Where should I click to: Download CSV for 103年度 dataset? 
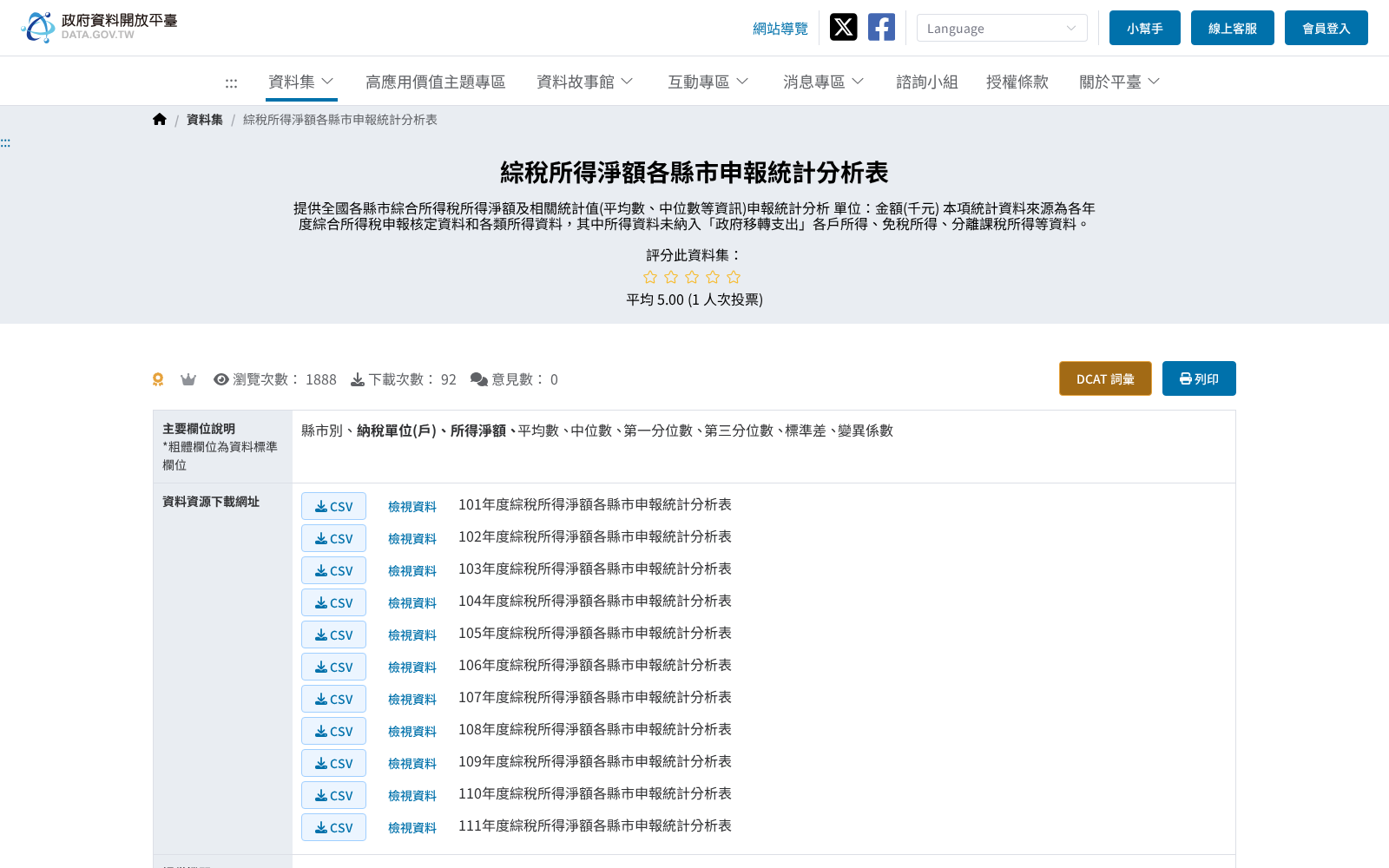coord(333,570)
